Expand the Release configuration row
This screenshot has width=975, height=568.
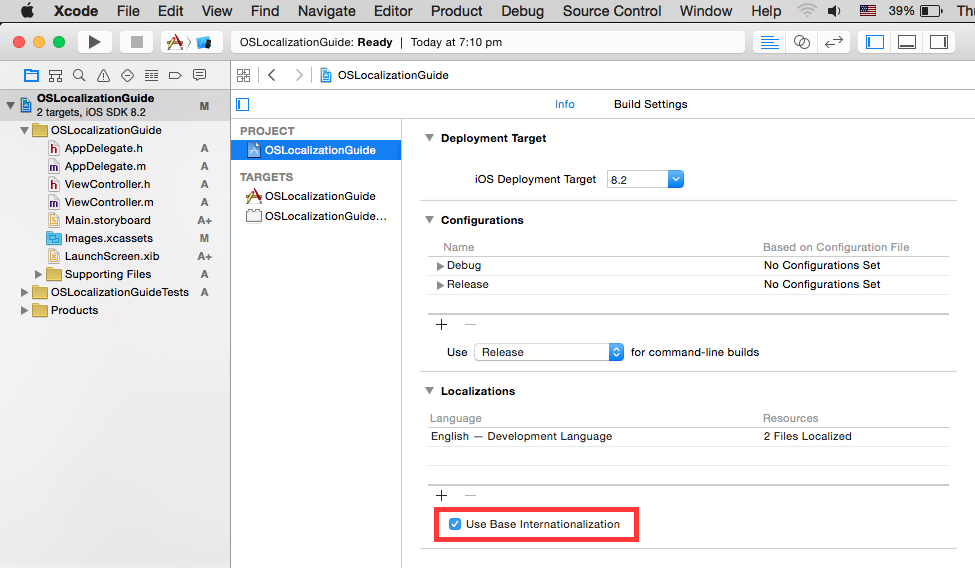(440, 285)
